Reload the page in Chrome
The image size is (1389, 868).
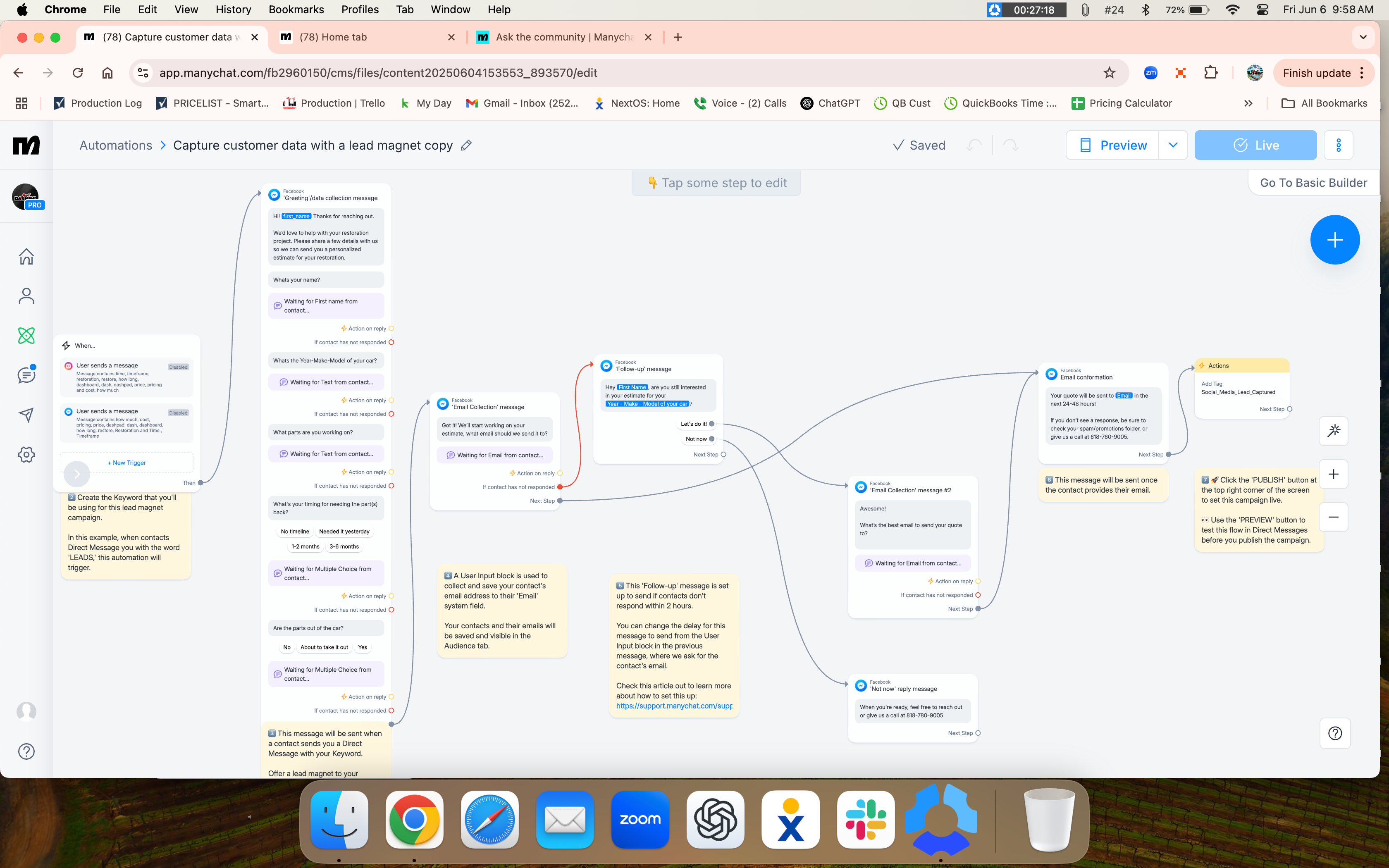pyautogui.click(x=77, y=73)
